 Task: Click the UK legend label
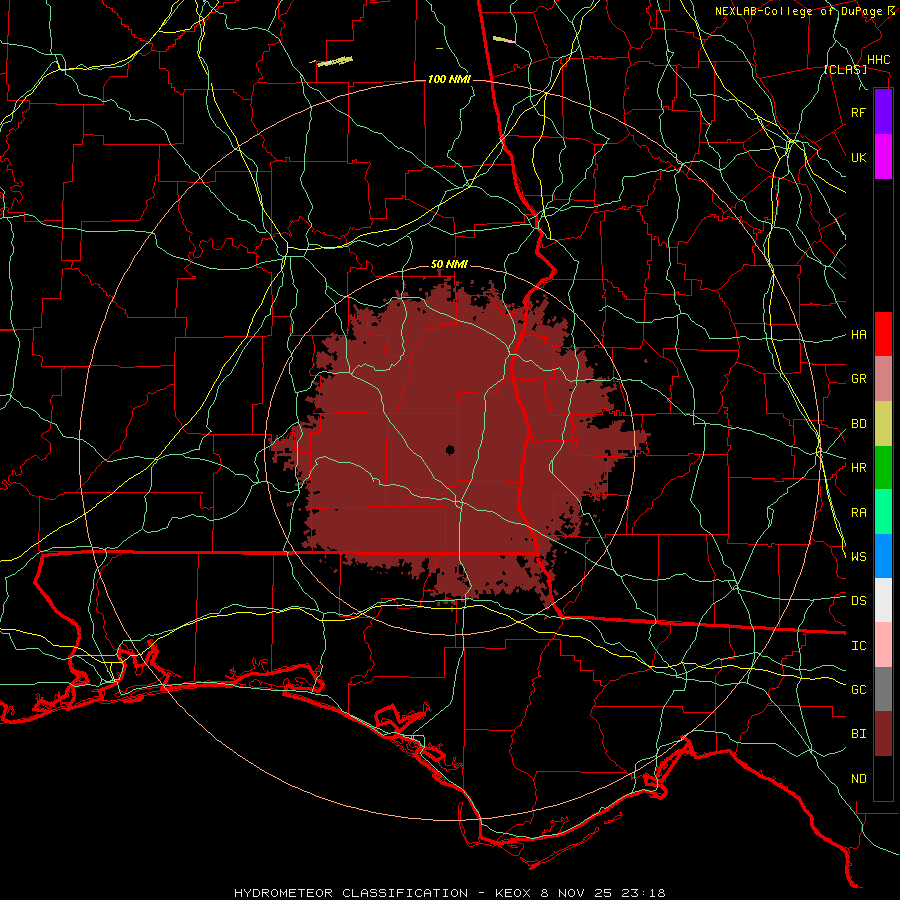[x=858, y=157]
